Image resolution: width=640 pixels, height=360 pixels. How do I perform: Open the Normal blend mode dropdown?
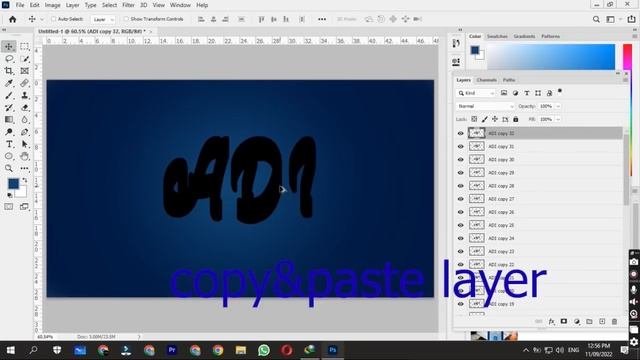point(485,106)
